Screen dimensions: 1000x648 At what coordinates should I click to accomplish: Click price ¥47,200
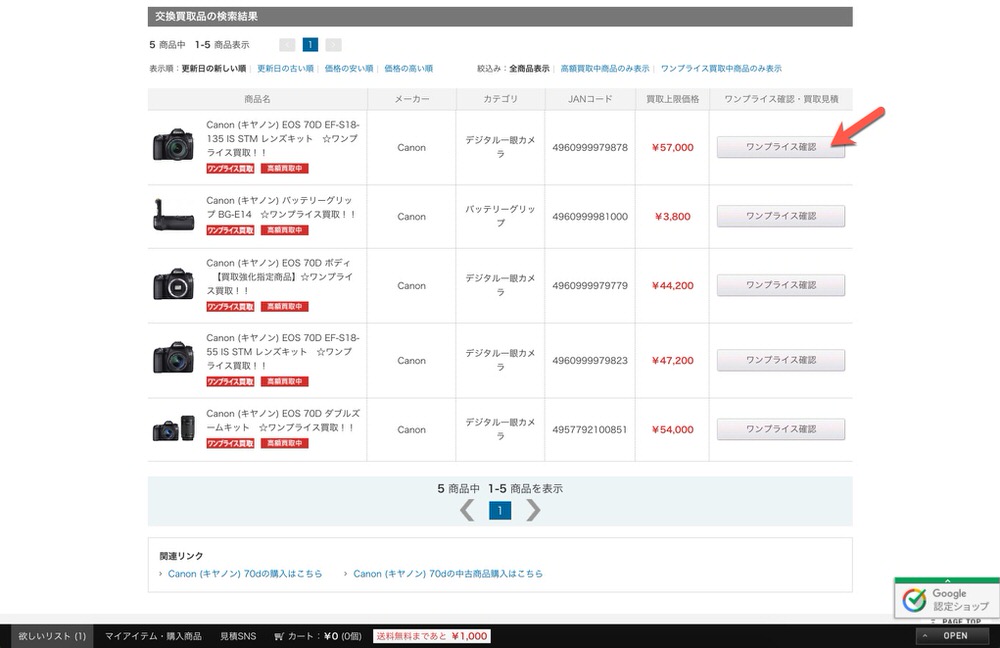[x=672, y=360]
